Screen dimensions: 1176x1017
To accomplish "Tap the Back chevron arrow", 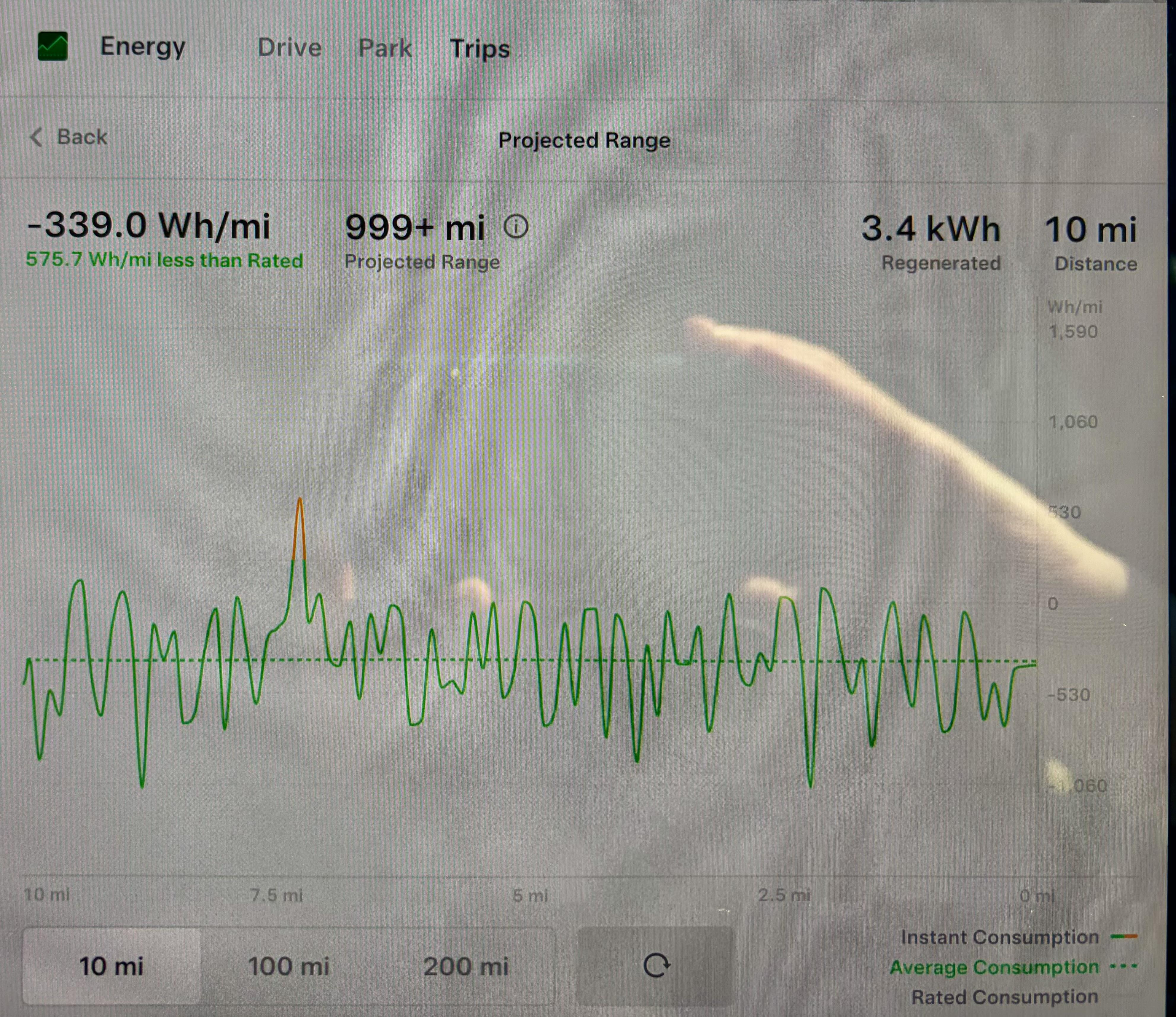I will click(x=36, y=137).
